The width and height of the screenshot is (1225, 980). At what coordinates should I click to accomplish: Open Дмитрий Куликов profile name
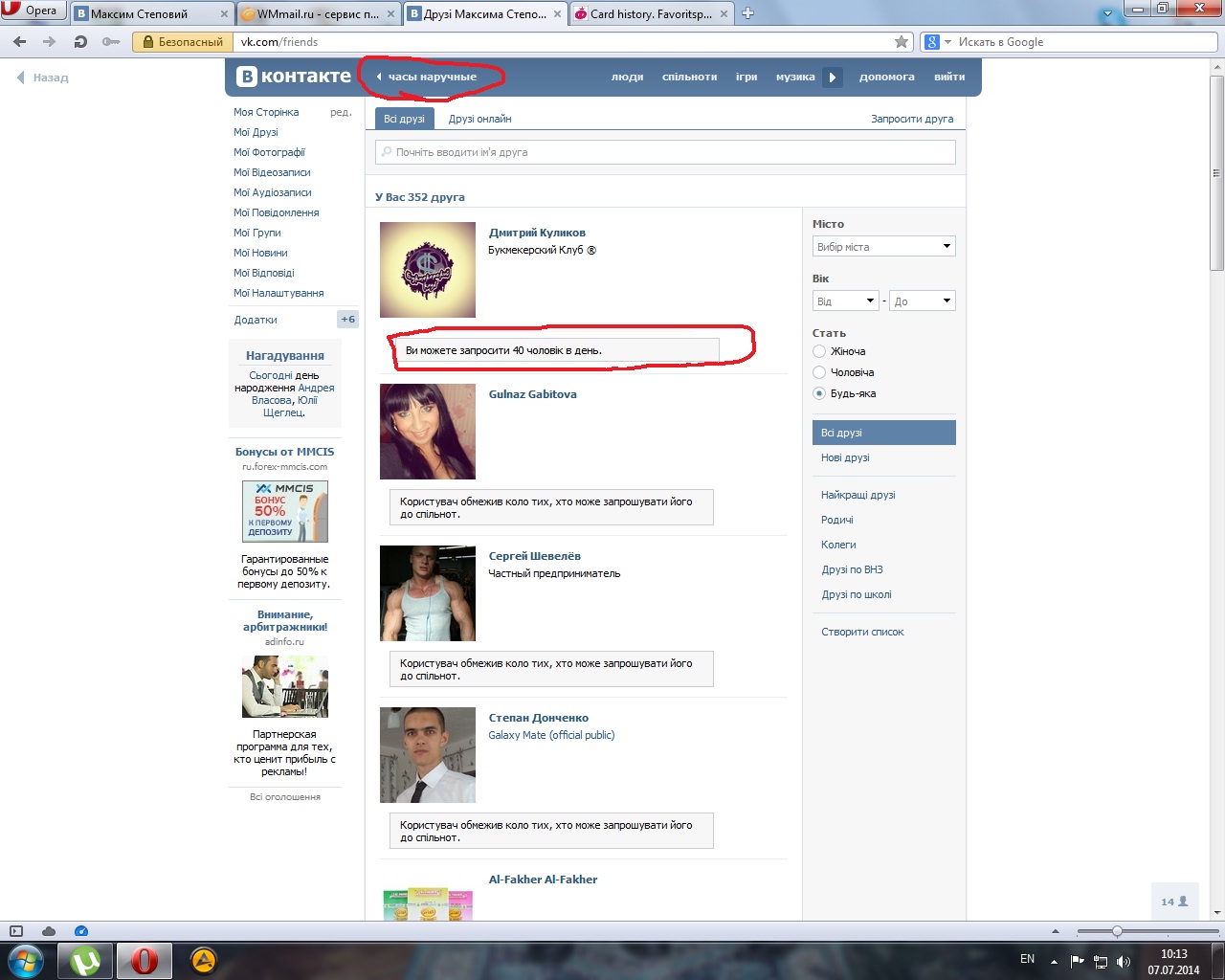(537, 233)
